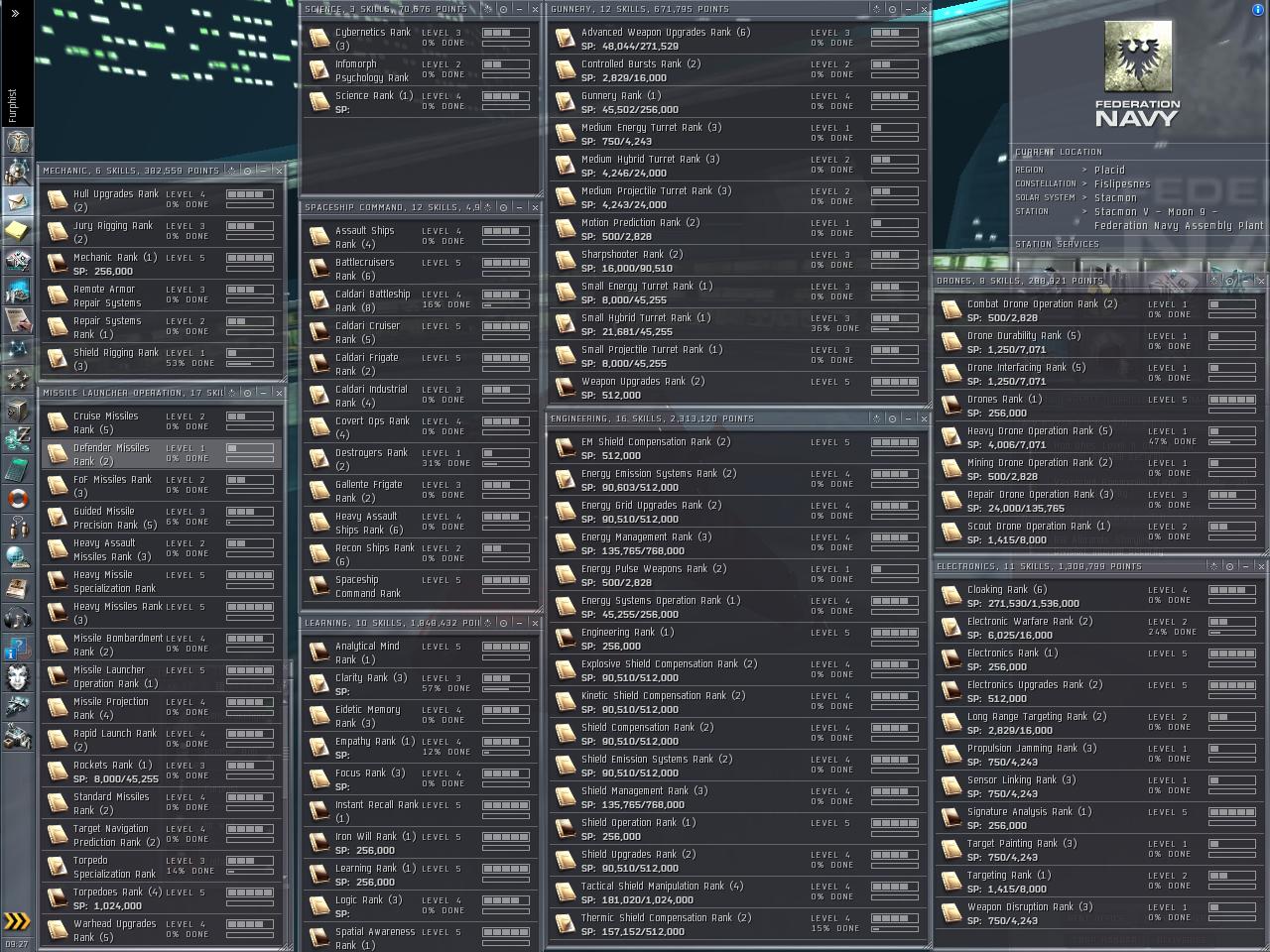Toggle the pin on the Electronics window
The width and height of the screenshot is (1270, 952).
tap(1214, 566)
